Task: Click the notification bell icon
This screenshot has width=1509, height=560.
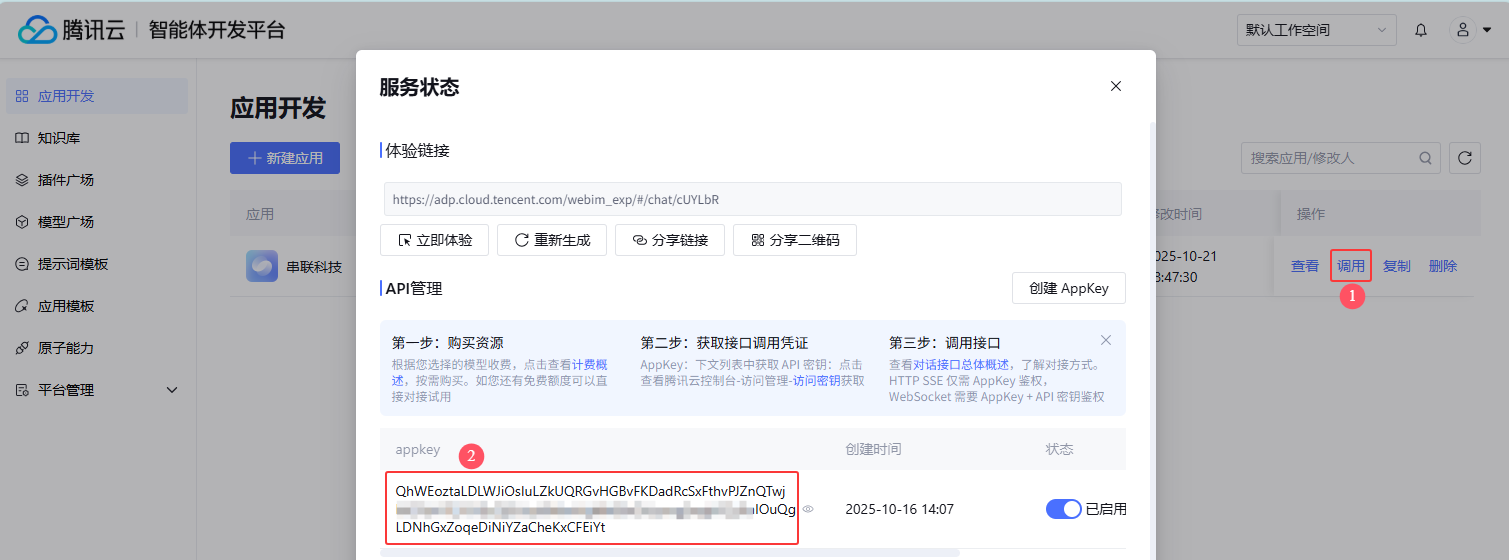Action: click(x=1420, y=30)
